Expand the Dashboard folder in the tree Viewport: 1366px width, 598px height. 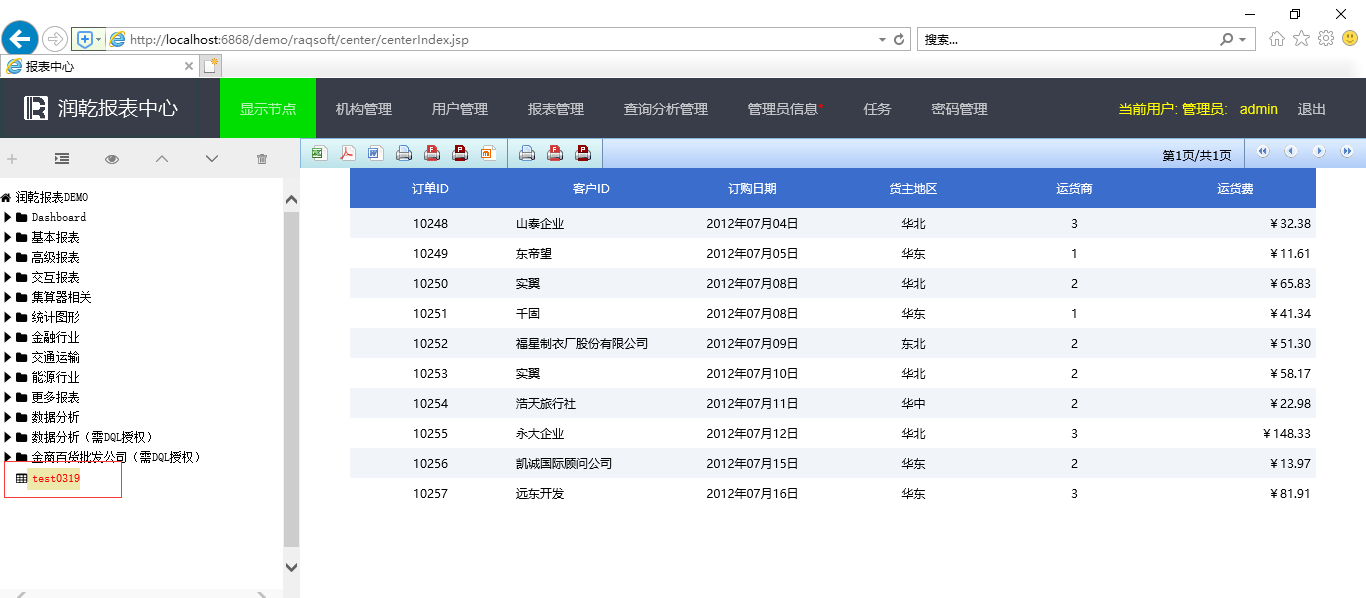9,217
